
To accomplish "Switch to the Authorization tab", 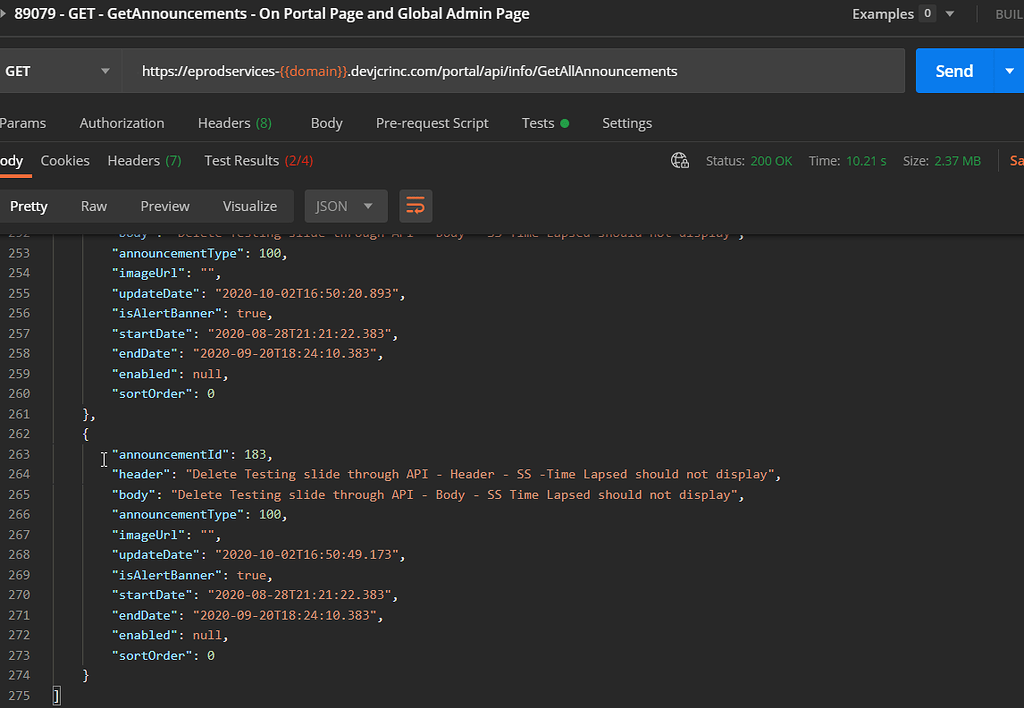I will pyautogui.click(x=121, y=122).
